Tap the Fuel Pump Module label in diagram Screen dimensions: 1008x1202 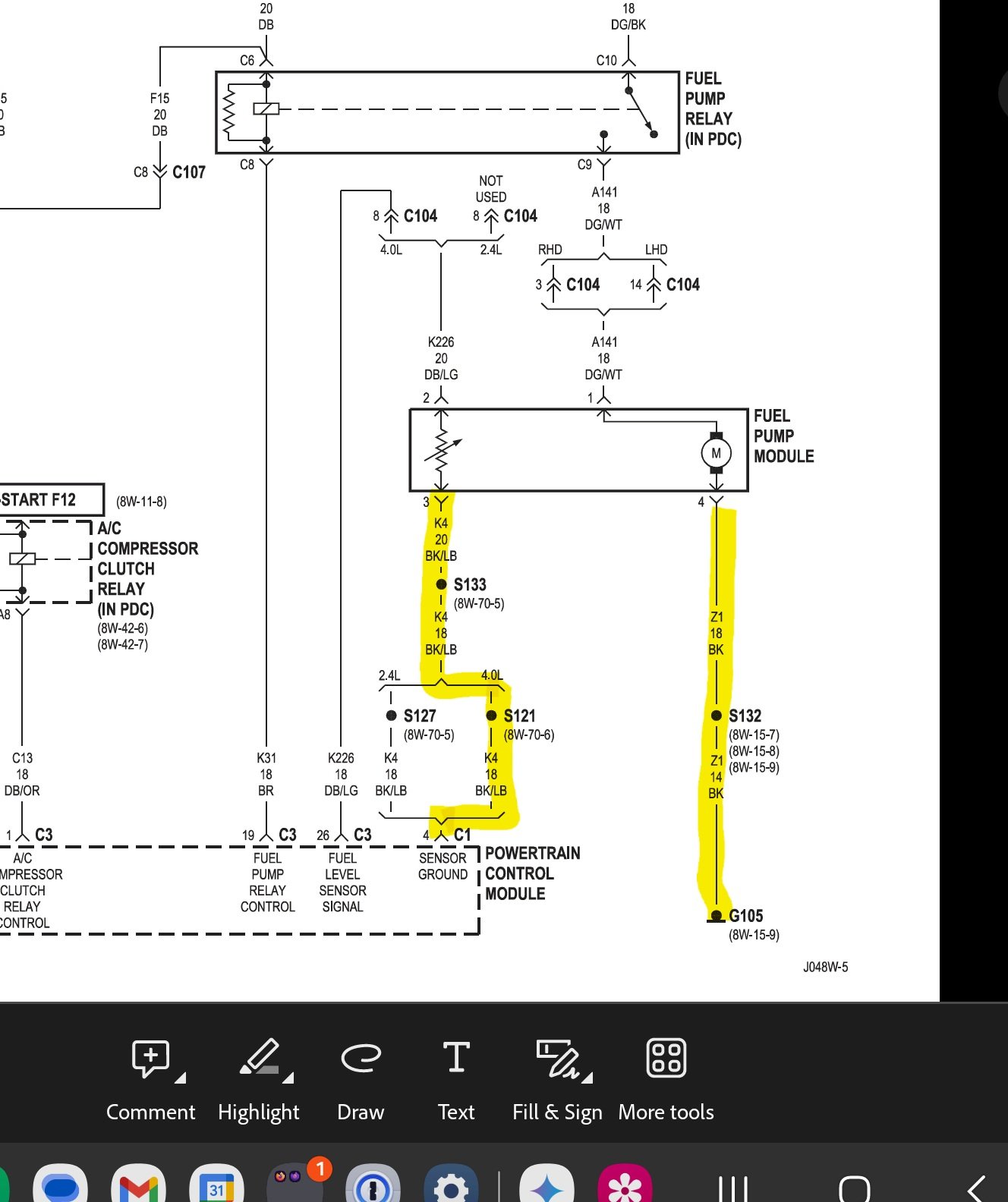click(x=783, y=436)
